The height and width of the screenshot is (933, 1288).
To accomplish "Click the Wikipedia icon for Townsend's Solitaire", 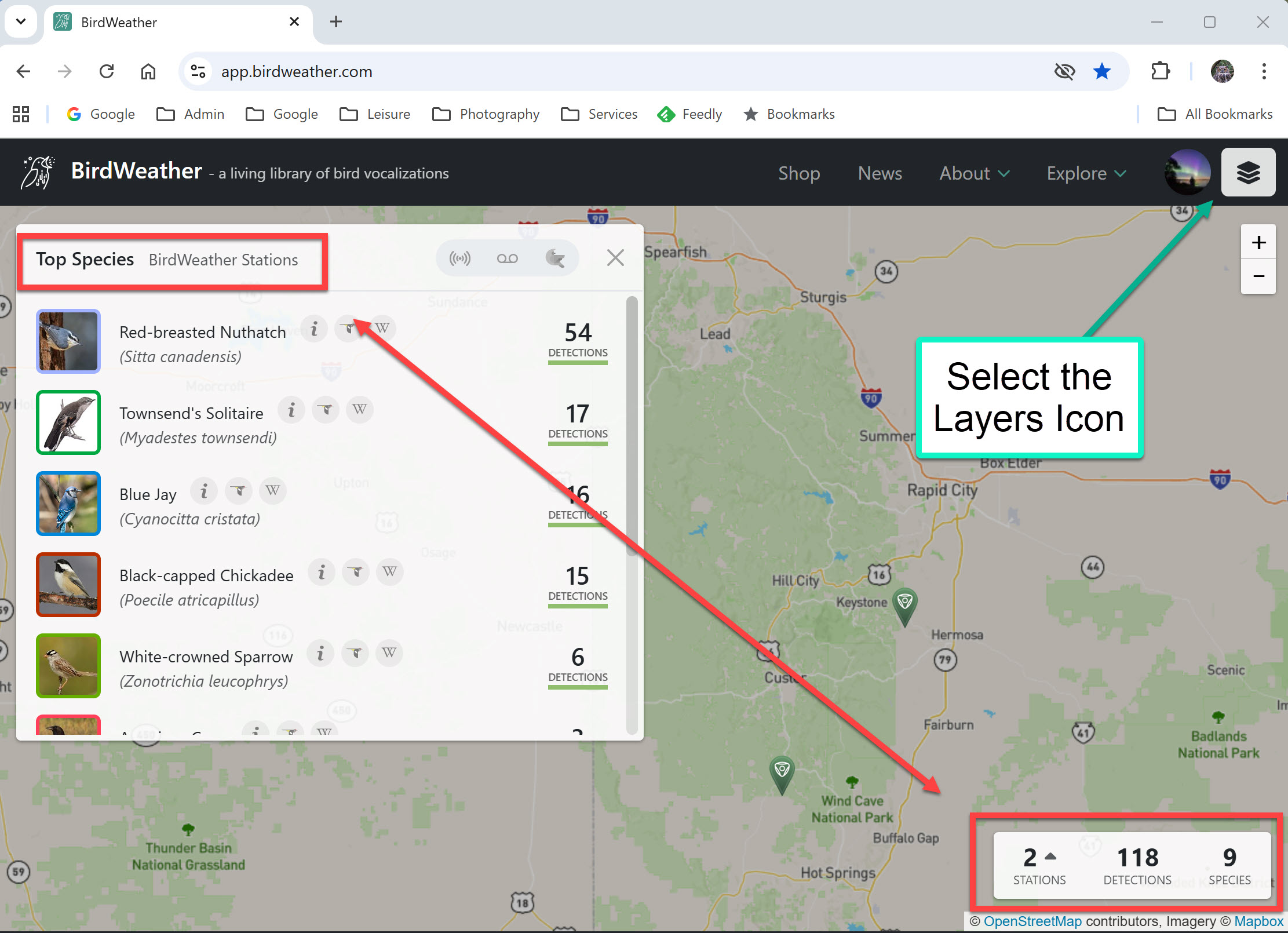I will pyautogui.click(x=359, y=410).
